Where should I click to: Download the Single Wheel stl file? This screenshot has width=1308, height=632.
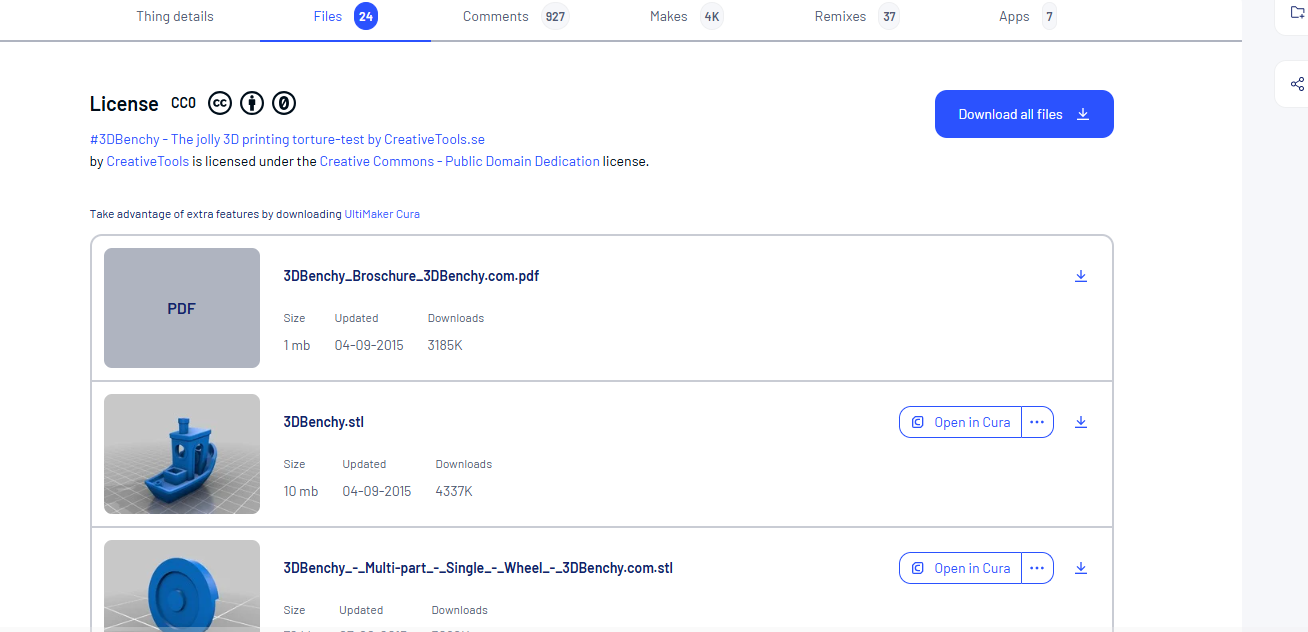(x=1081, y=568)
